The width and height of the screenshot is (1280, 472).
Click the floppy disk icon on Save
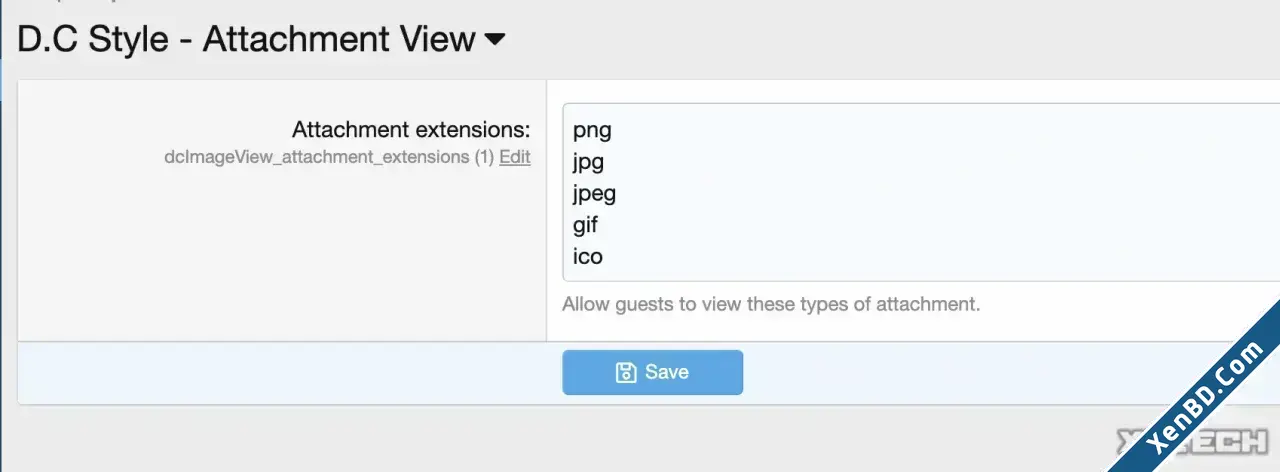pos(626,373)
